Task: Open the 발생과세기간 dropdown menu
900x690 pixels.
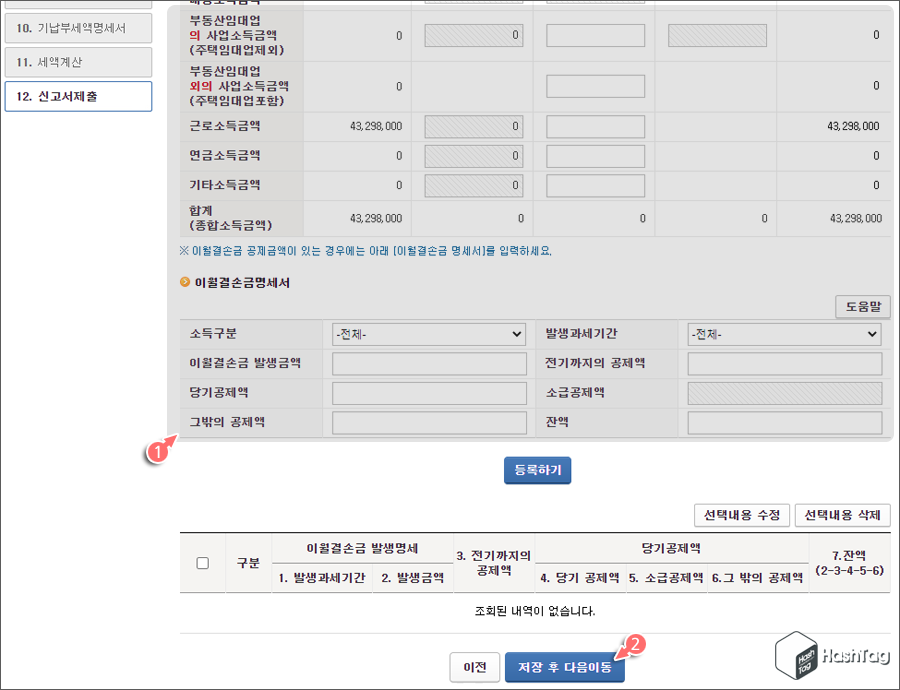Action: (784, 334)
